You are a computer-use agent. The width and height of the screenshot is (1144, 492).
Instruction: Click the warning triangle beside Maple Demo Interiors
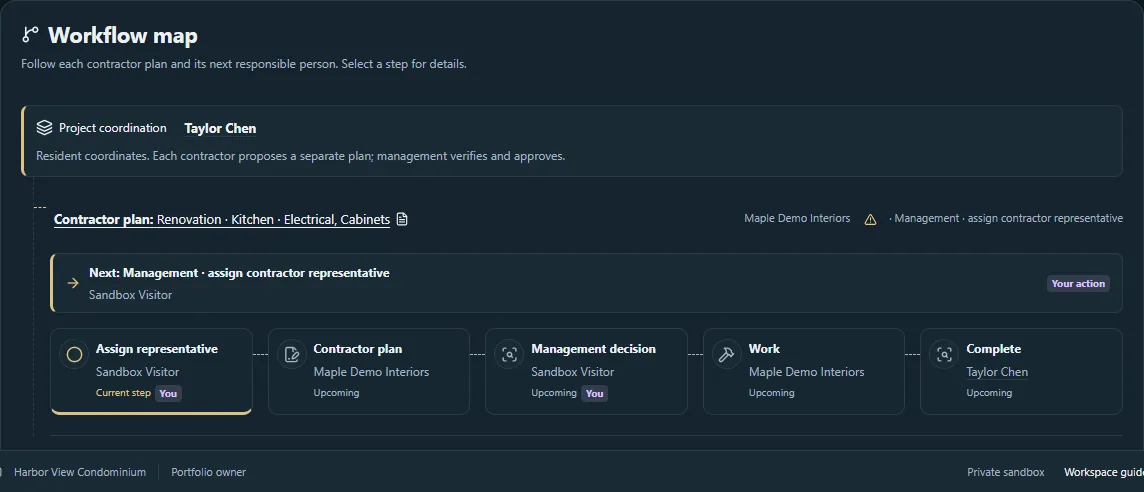click(870, 219)
